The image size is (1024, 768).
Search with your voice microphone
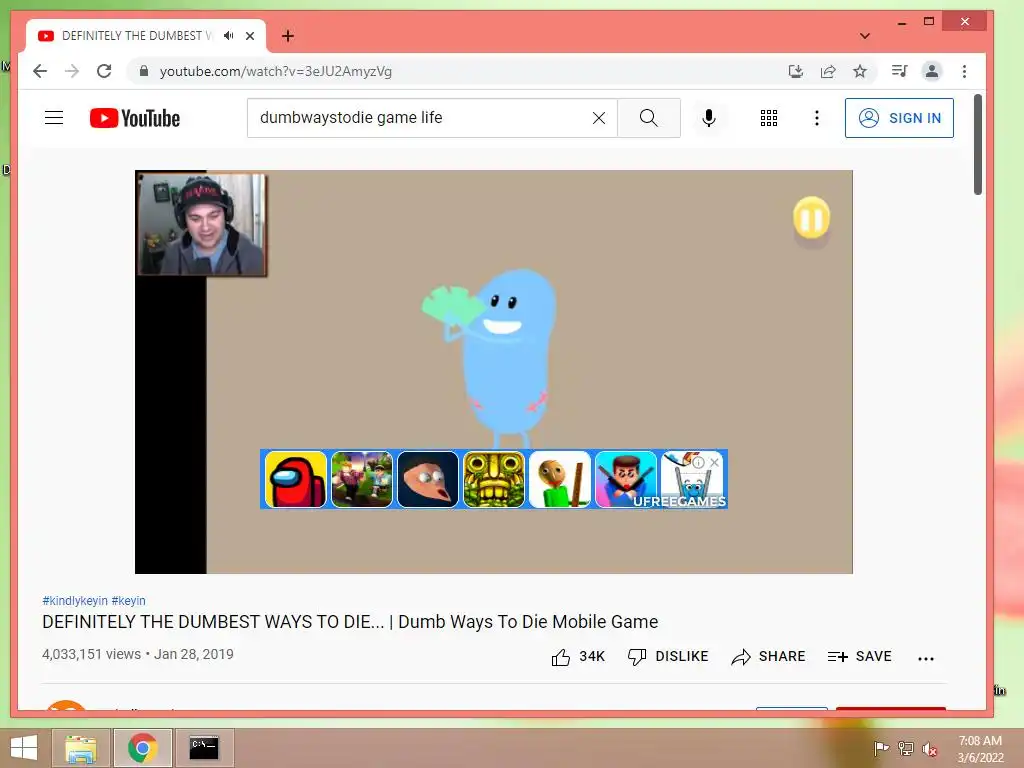click(x=709, y=118)
